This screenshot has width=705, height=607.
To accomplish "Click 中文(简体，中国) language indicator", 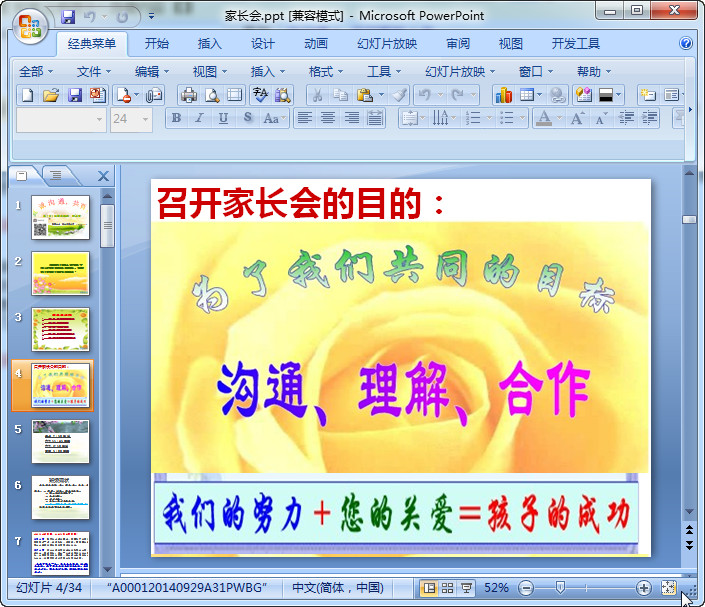I will coord(338,588).
